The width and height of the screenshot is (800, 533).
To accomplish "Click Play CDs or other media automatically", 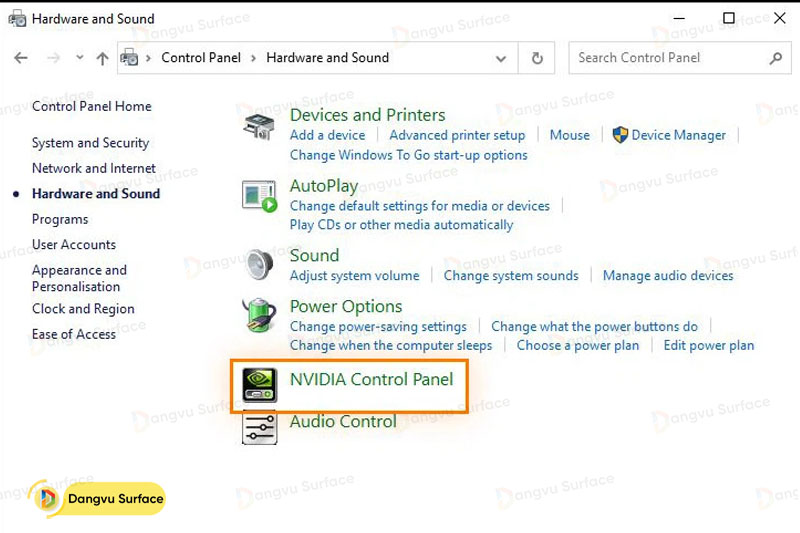I will [x=402, y=225].
